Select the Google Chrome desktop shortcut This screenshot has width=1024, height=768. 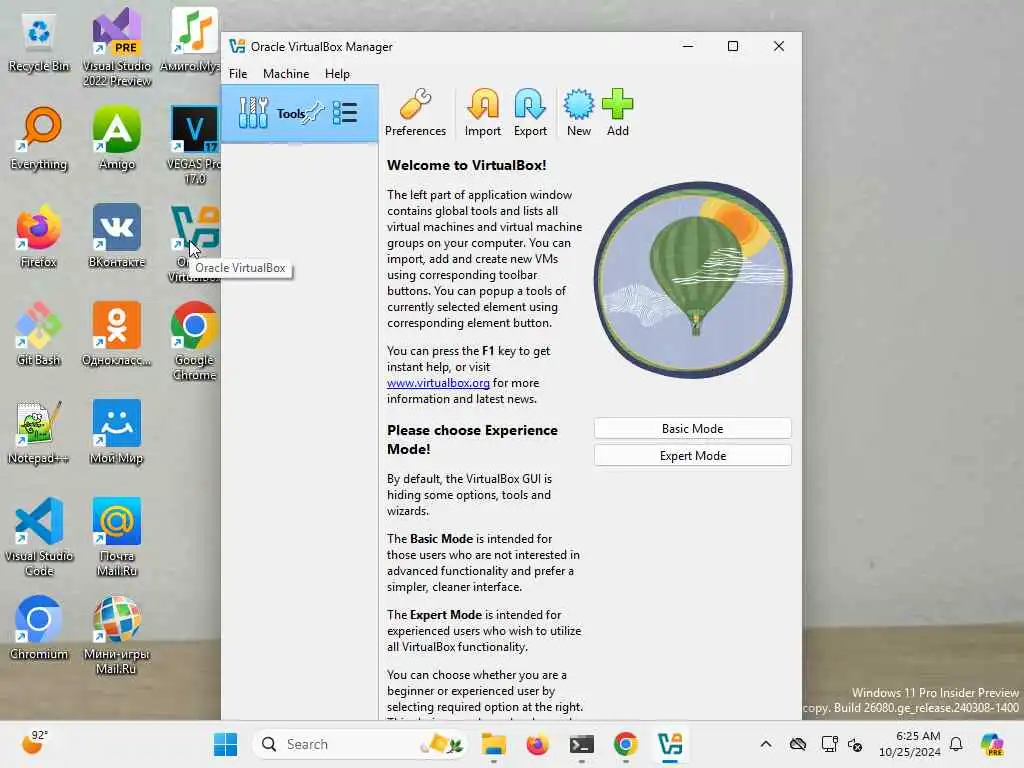pos(195,341)
